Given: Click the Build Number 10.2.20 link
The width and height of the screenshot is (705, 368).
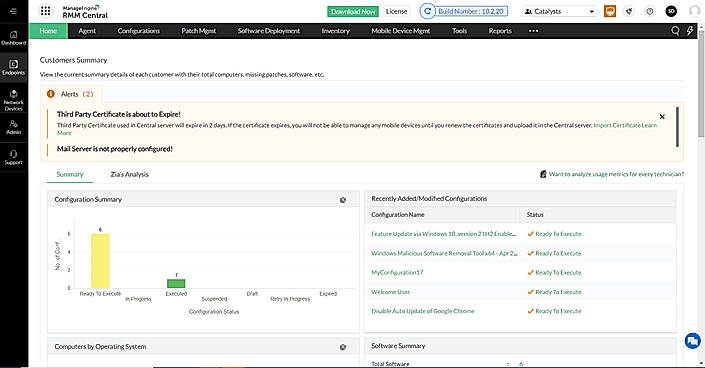Looking at the screenshot, I should (x=471, y=11).
